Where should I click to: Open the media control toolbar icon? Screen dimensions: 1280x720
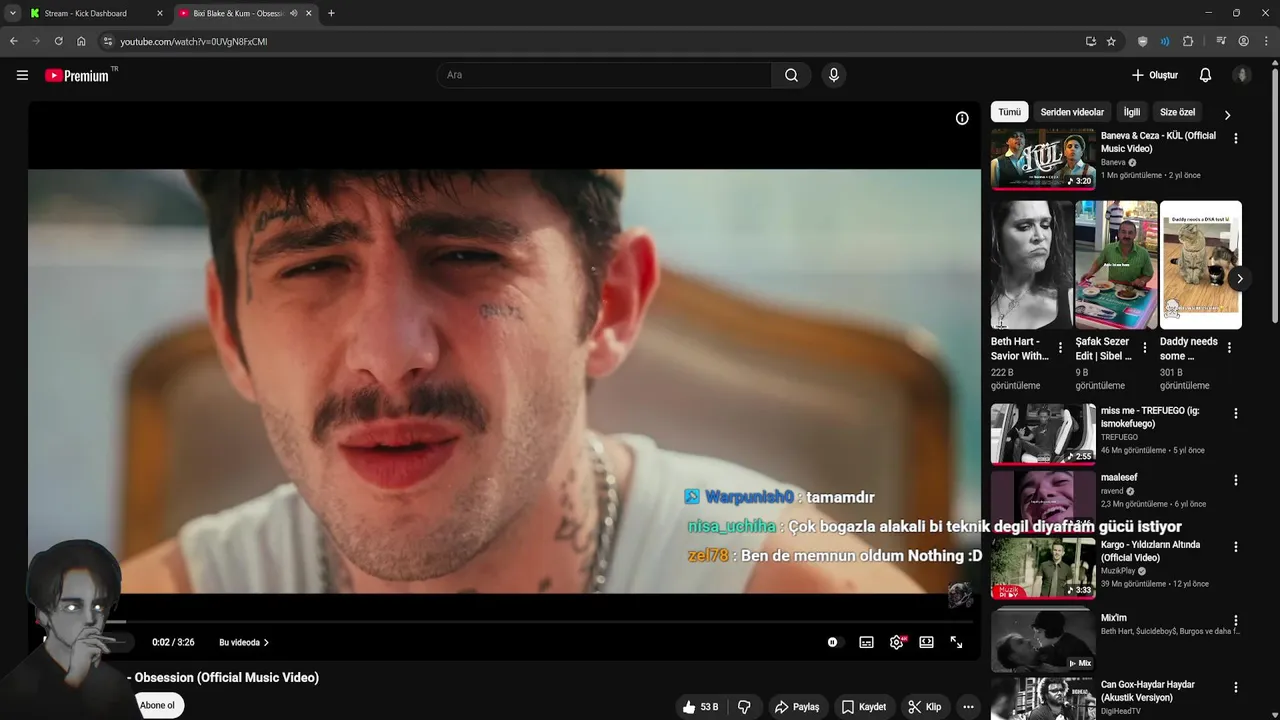point(1221,41)
